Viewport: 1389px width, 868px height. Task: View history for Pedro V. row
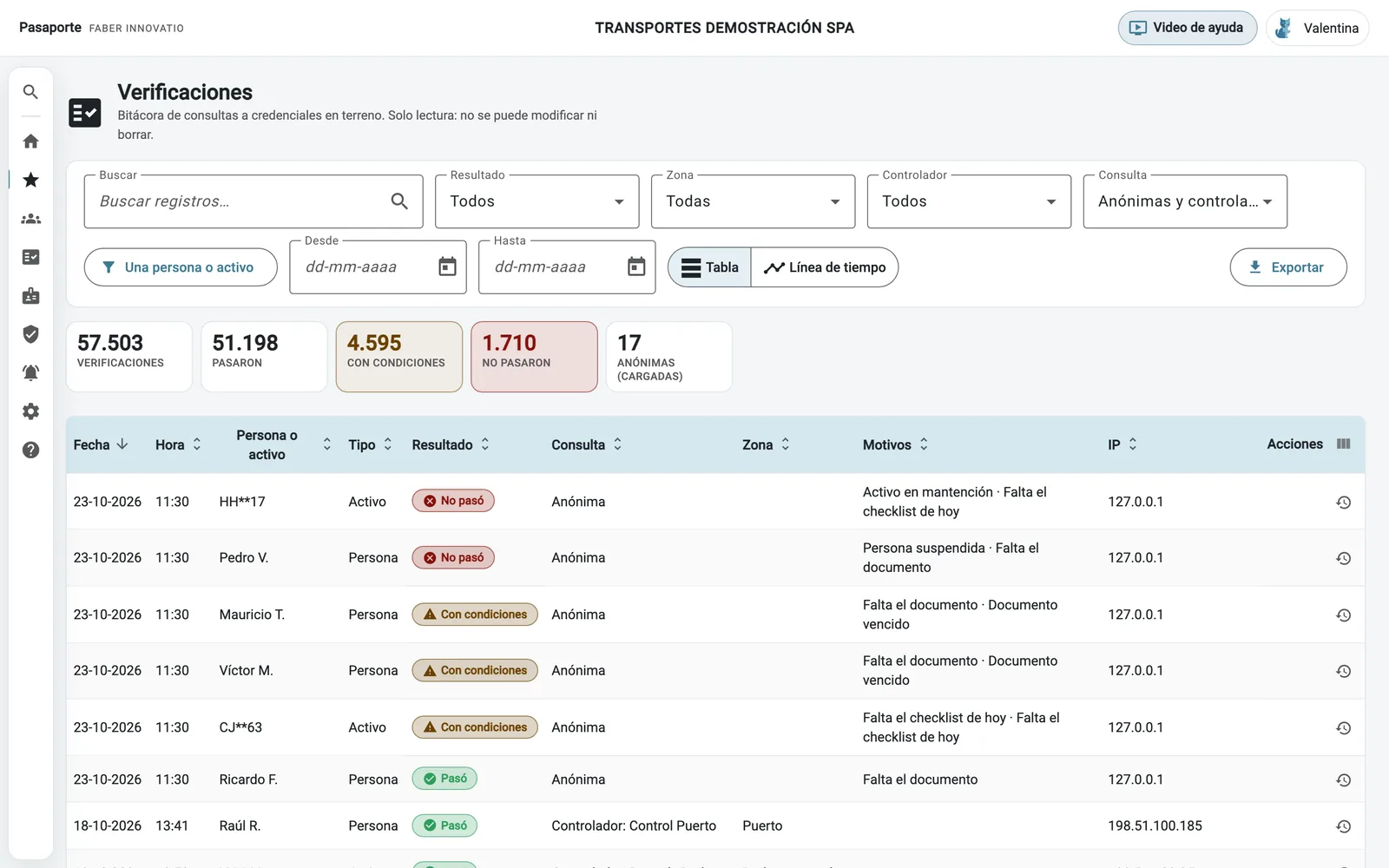point(1343,558)
